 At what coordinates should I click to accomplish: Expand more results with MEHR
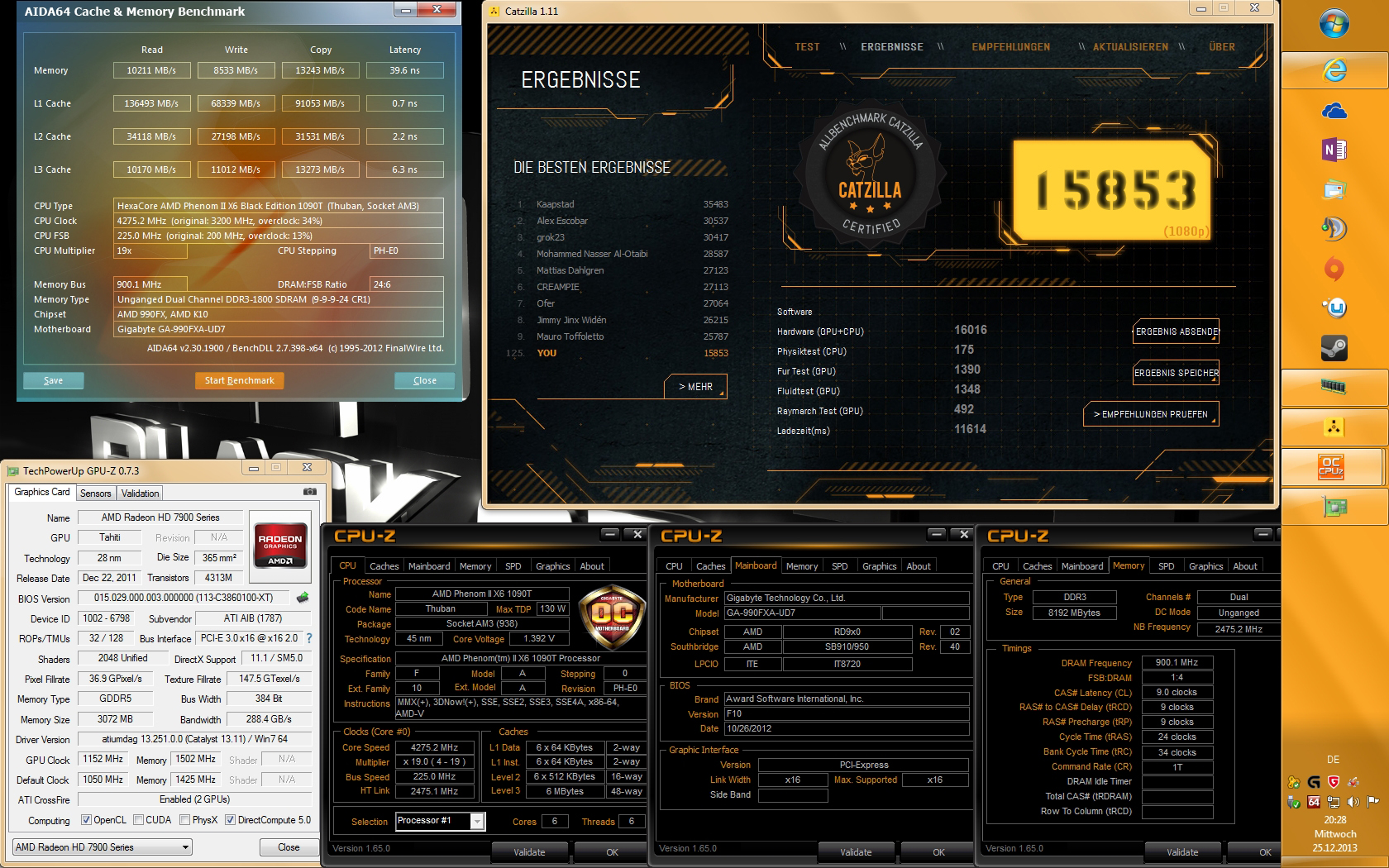[x=695, y=386]
